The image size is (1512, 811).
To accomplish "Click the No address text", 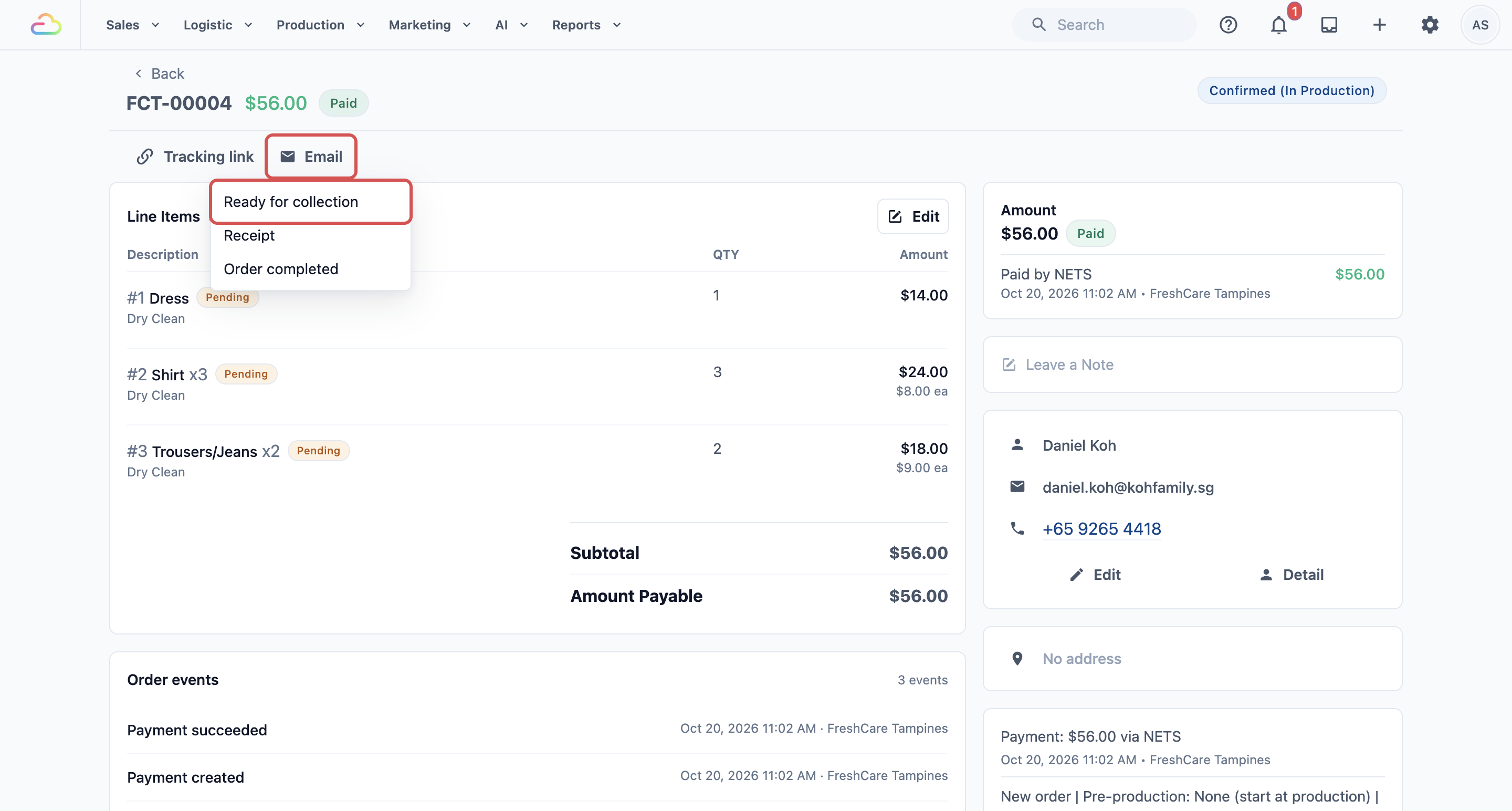I will coord(1081,658).
